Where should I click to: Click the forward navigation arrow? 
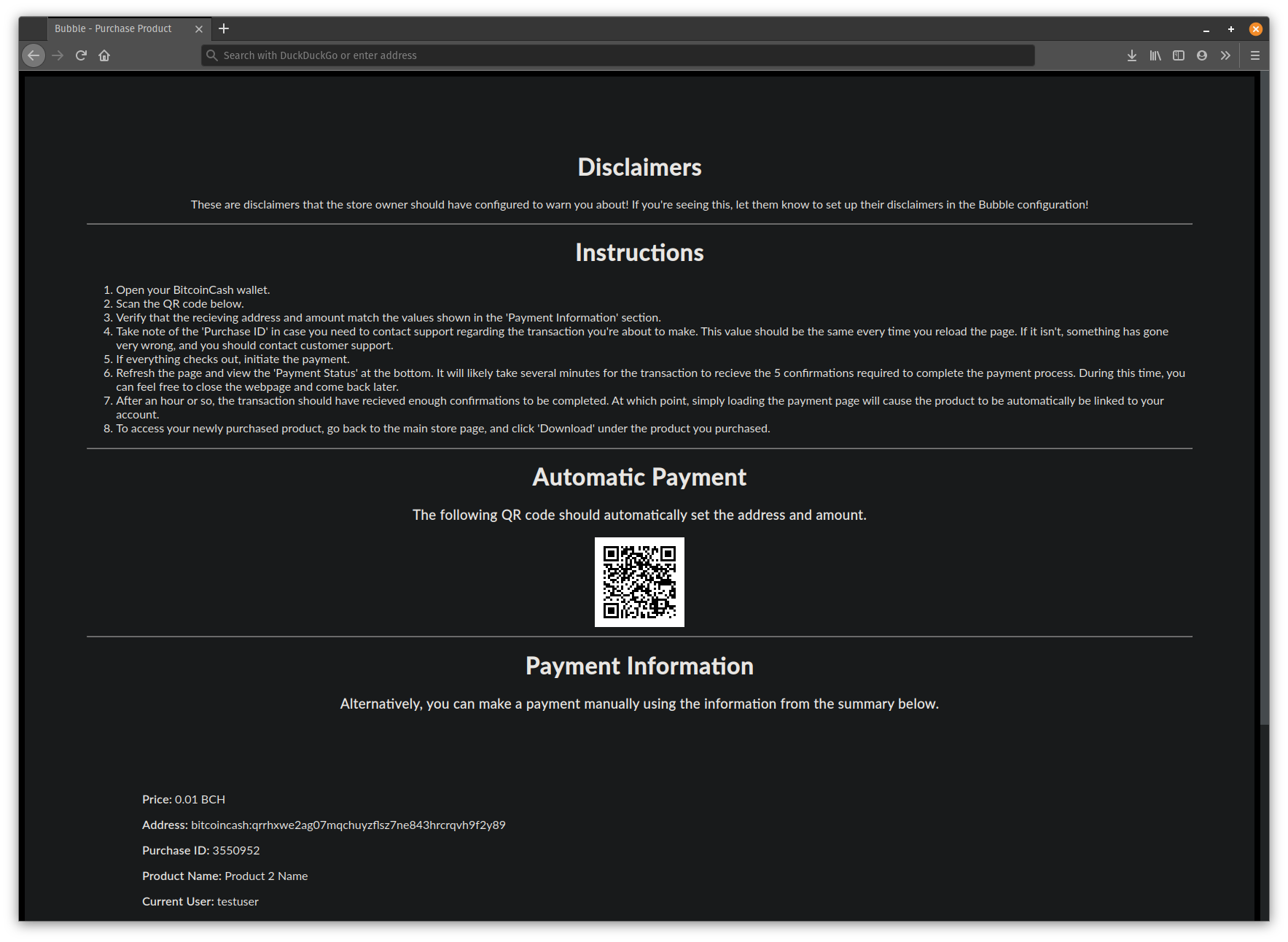pos(58,55)
